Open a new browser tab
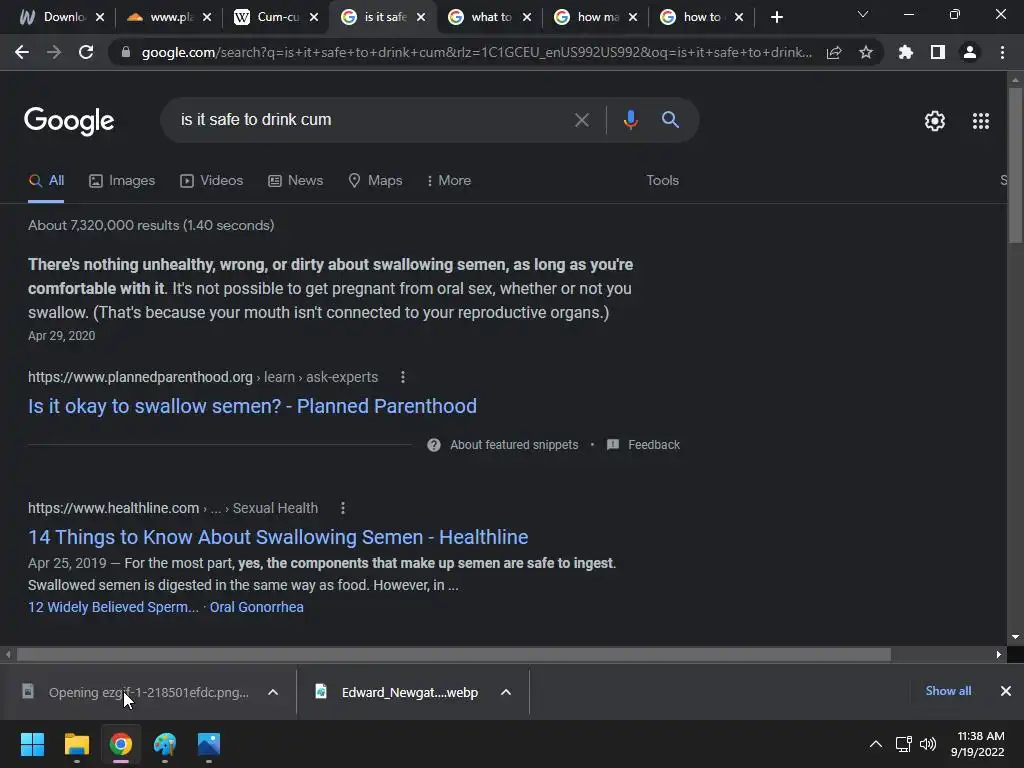This screenshot has width=1024, height=768. [776, 17]
